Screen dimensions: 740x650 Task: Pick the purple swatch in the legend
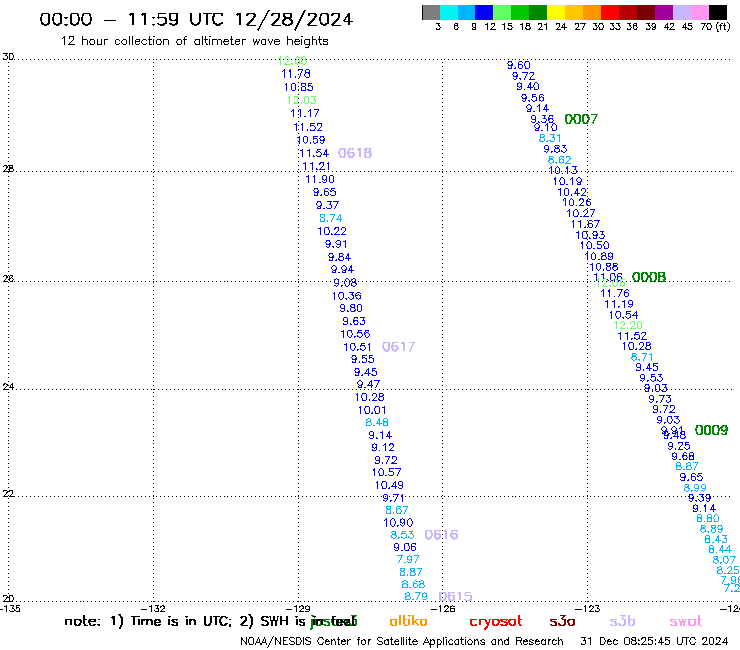pyautogui.click(x=664, y=12)
